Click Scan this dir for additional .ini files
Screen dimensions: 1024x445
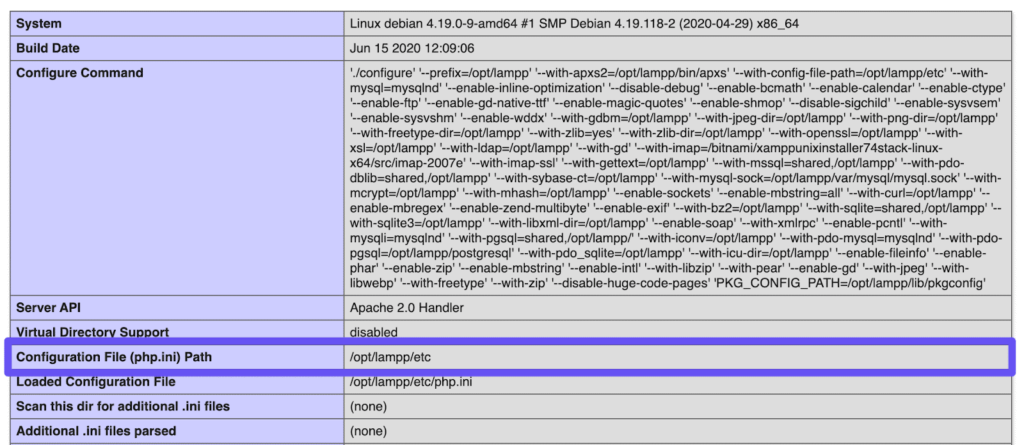[123, 406]
